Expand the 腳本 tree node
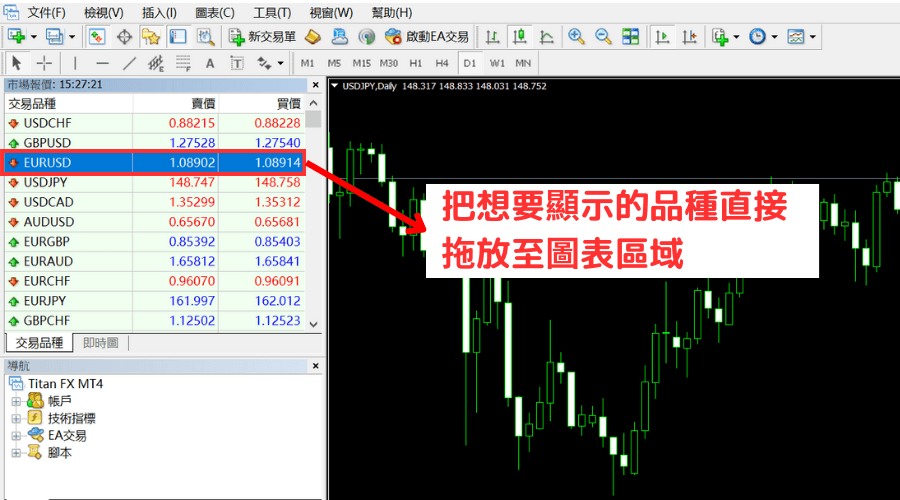 pos(16,453)
